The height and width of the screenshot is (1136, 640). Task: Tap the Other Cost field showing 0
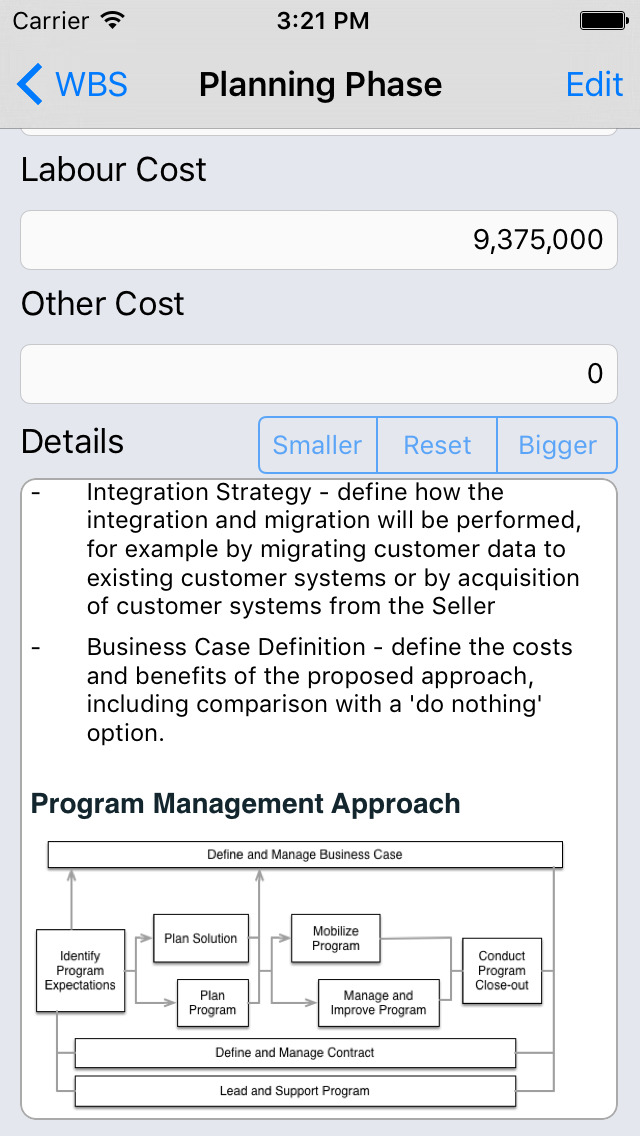319,374
